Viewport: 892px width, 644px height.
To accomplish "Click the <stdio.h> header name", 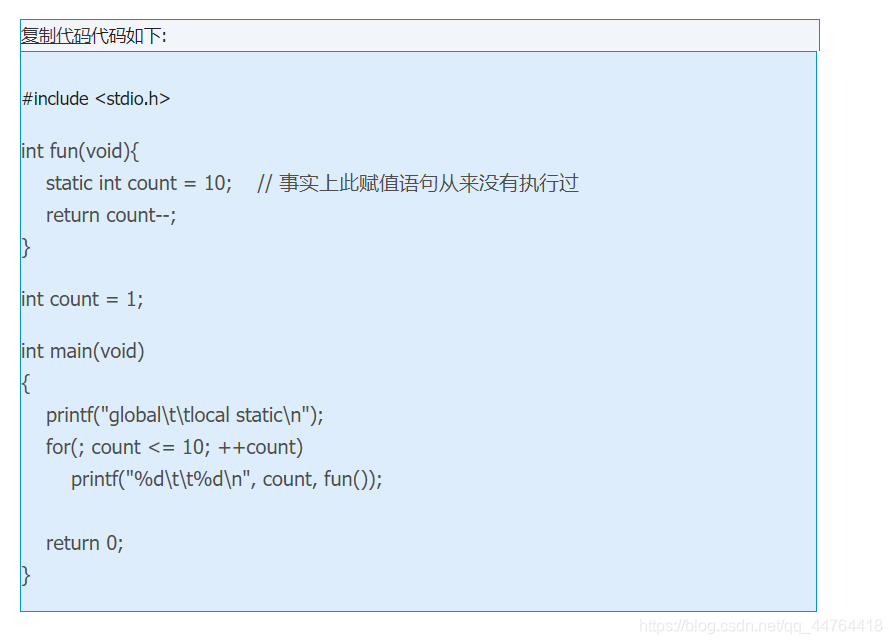I will point(132,99).
